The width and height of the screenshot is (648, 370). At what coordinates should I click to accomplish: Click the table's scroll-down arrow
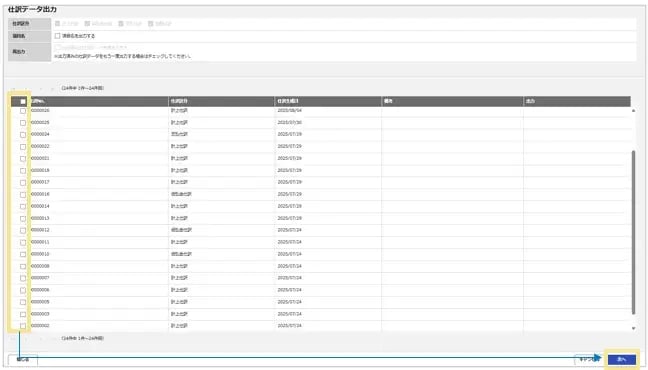tap(634, 328)
